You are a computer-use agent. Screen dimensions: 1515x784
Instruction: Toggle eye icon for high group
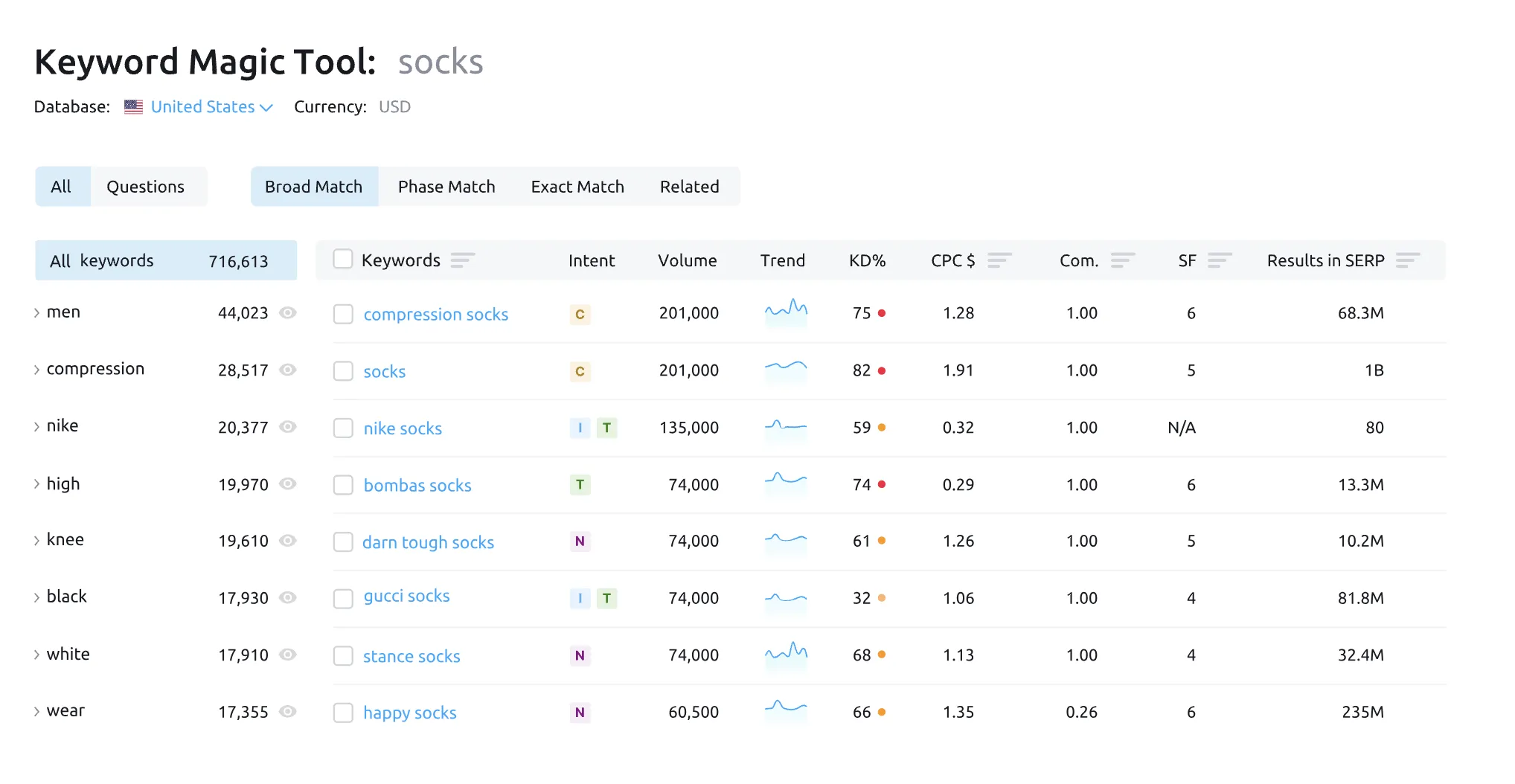(288, 483)
